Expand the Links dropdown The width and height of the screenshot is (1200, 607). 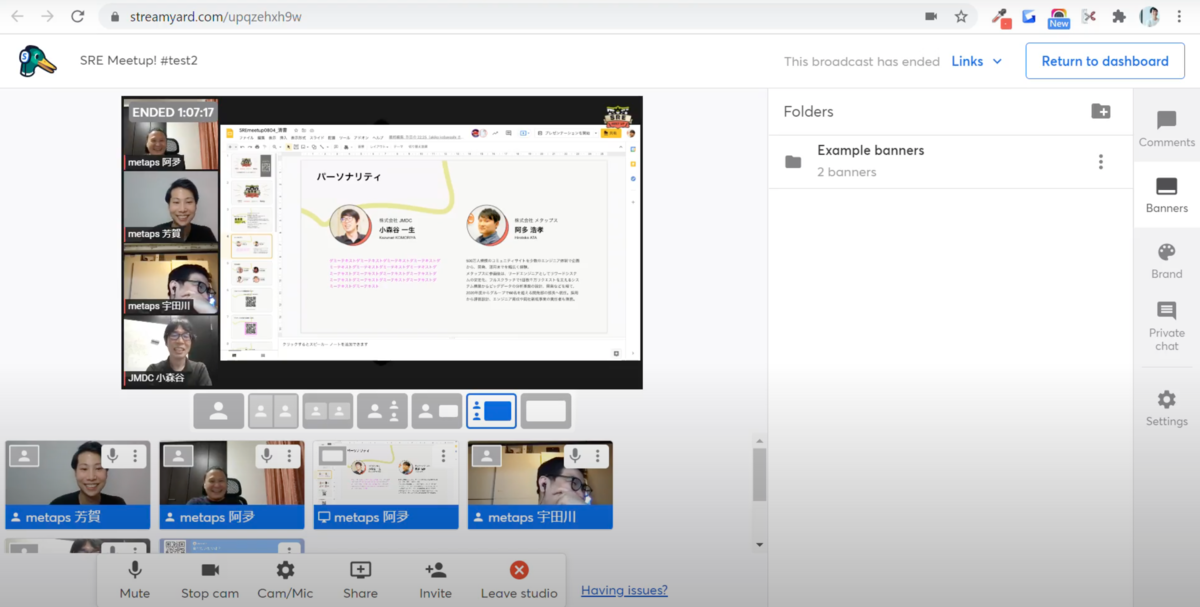976,61
